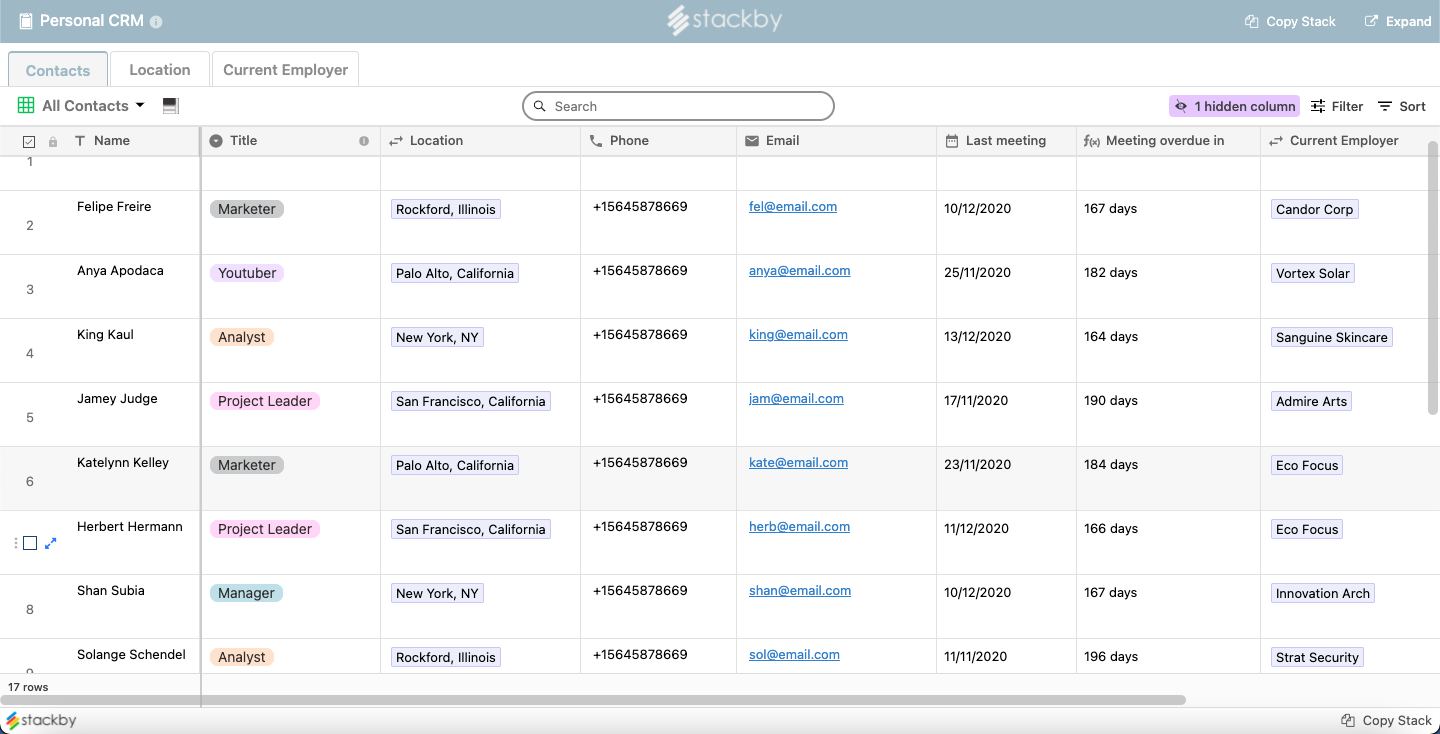Open the Sort options
This screenshot has width=1440, height=734.
click(x=1402, y=106)
